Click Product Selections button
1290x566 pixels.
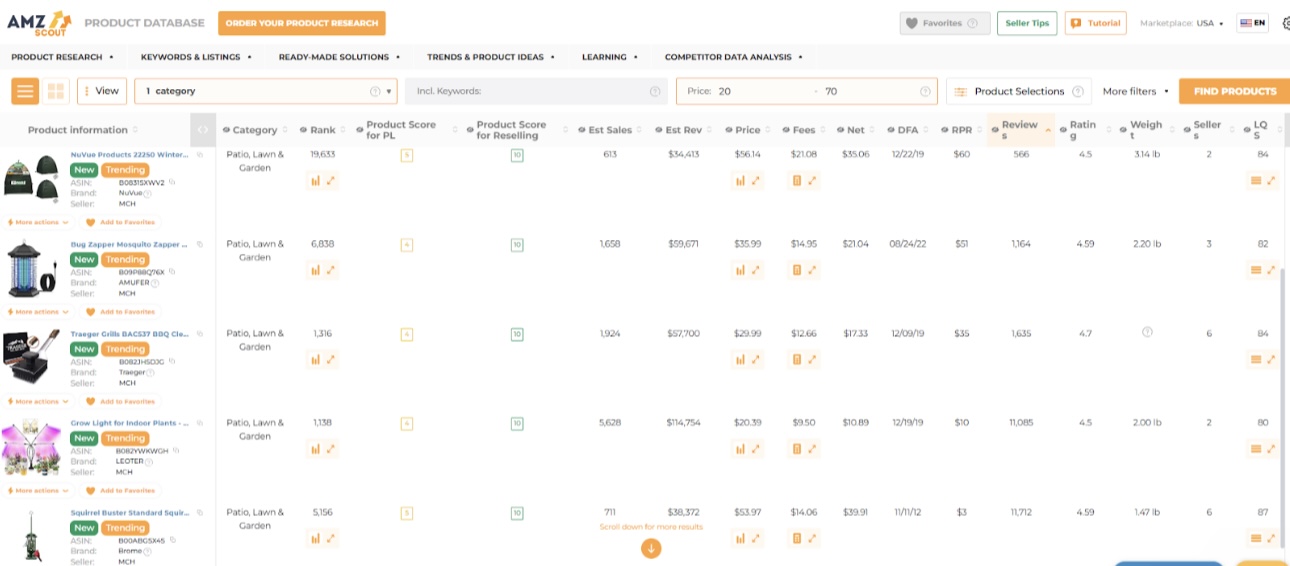point(1019,91)
